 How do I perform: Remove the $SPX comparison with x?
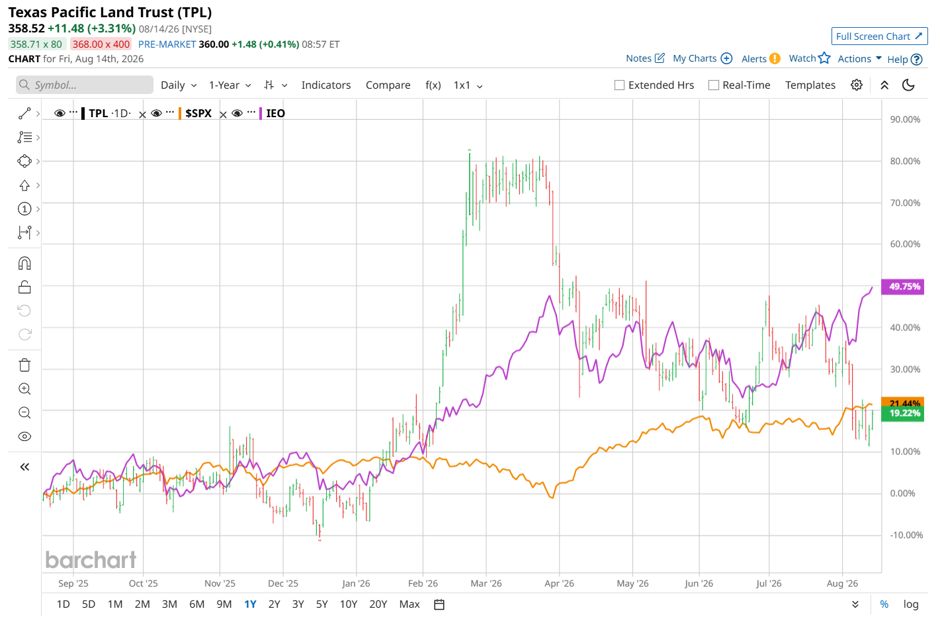tap(223, 114)
